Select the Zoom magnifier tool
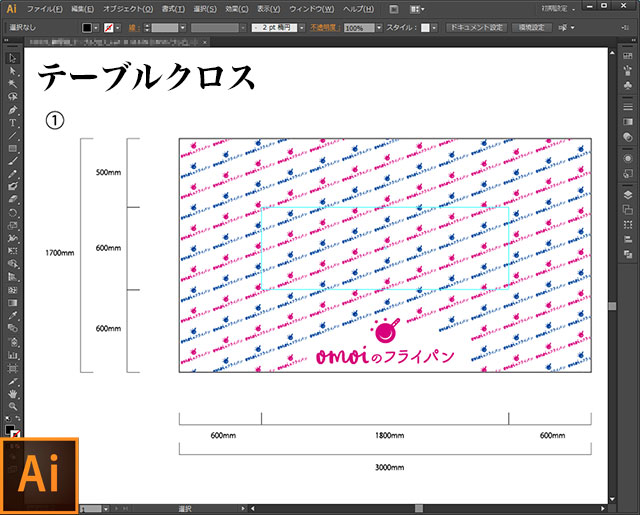Viewport: 640px width, 515px height. tap(13, 407)
